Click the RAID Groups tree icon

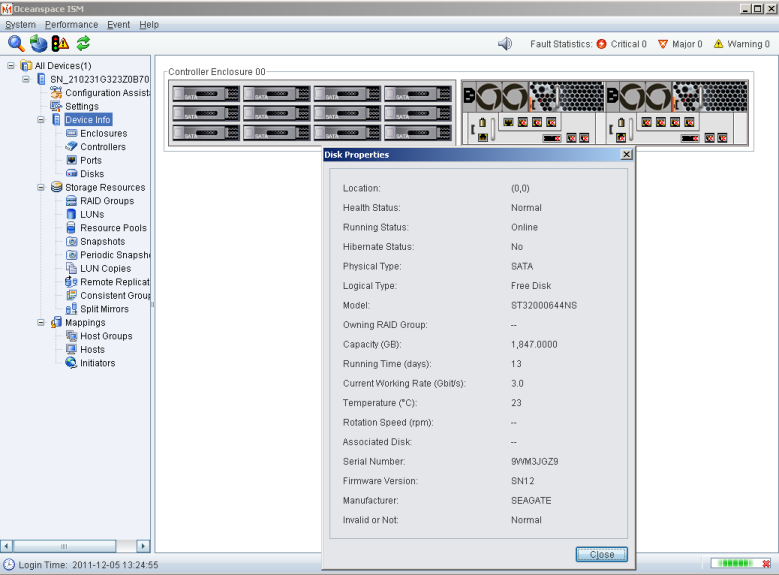click(72, 201)
